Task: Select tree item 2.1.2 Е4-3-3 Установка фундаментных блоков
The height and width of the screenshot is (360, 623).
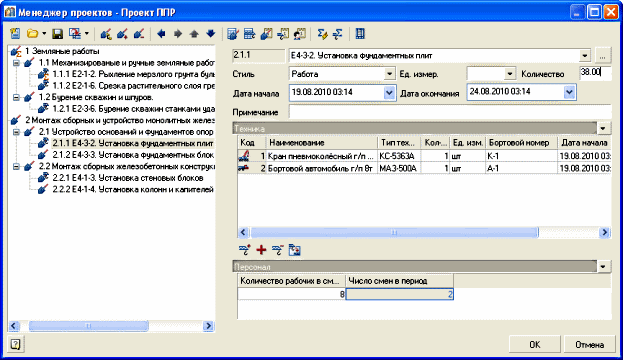Action: (x=134, y=155)
